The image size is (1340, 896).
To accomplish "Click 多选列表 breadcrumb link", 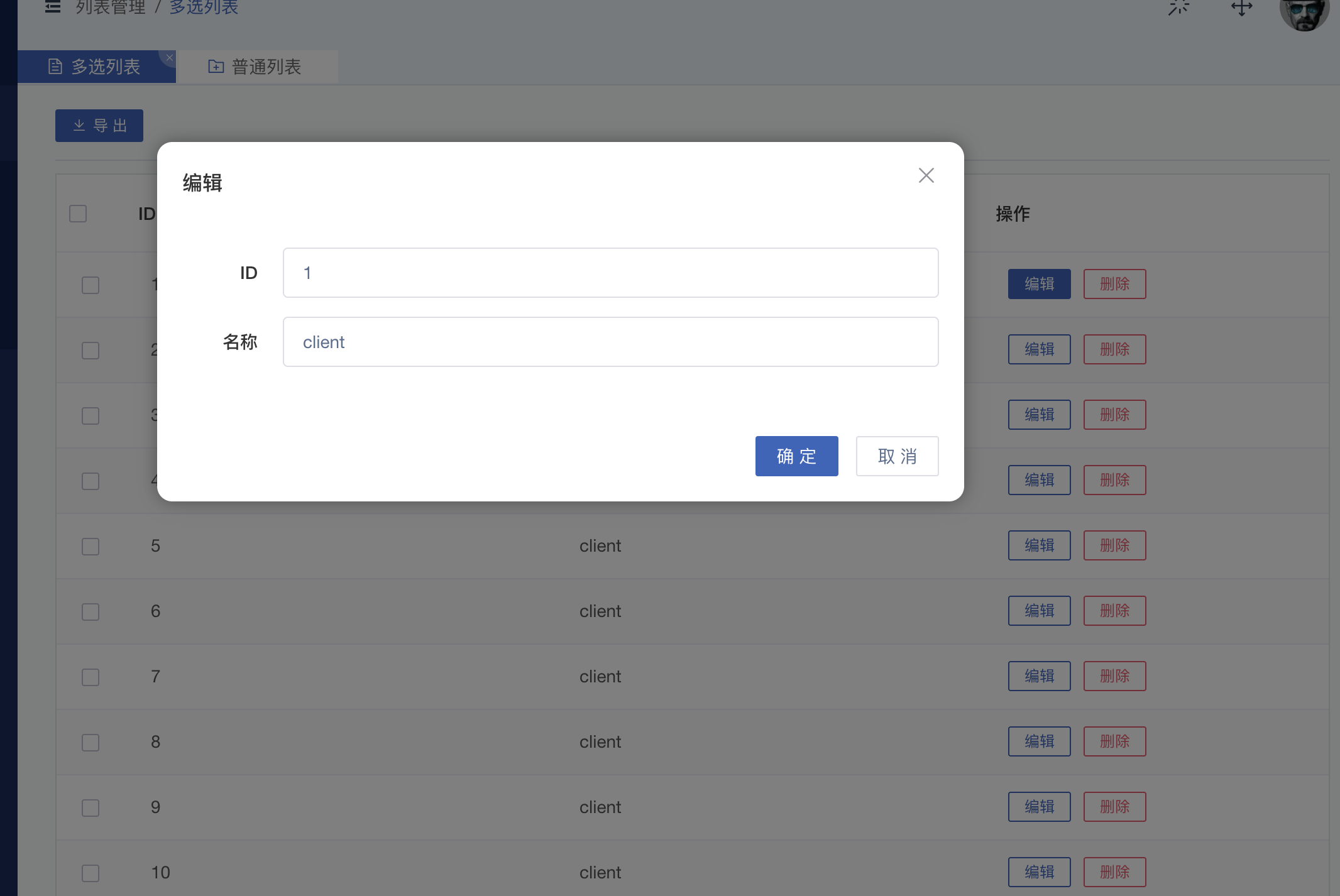I will tap(204, 8).
